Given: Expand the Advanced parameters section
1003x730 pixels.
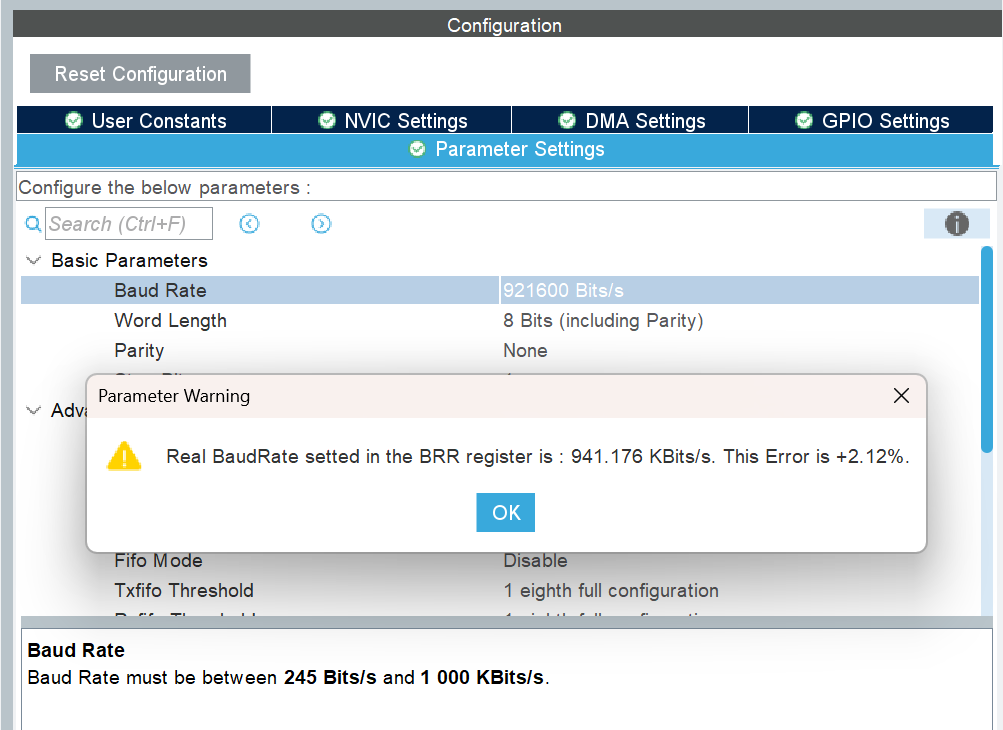Looking at the screenshot, I should click(34, 410).
